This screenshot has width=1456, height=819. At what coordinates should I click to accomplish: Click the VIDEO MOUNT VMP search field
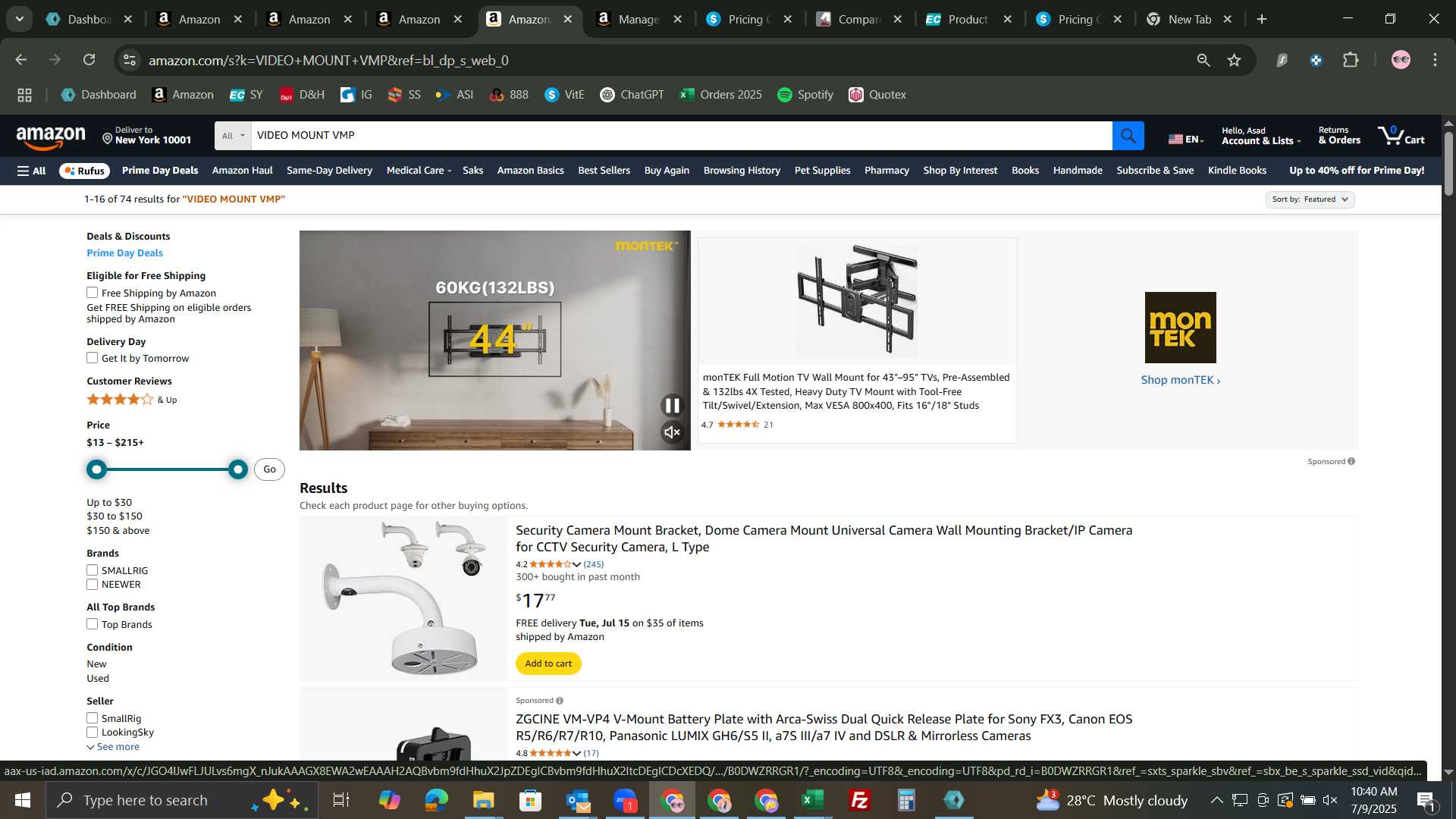pyautogui.click(x=681, y=136)
